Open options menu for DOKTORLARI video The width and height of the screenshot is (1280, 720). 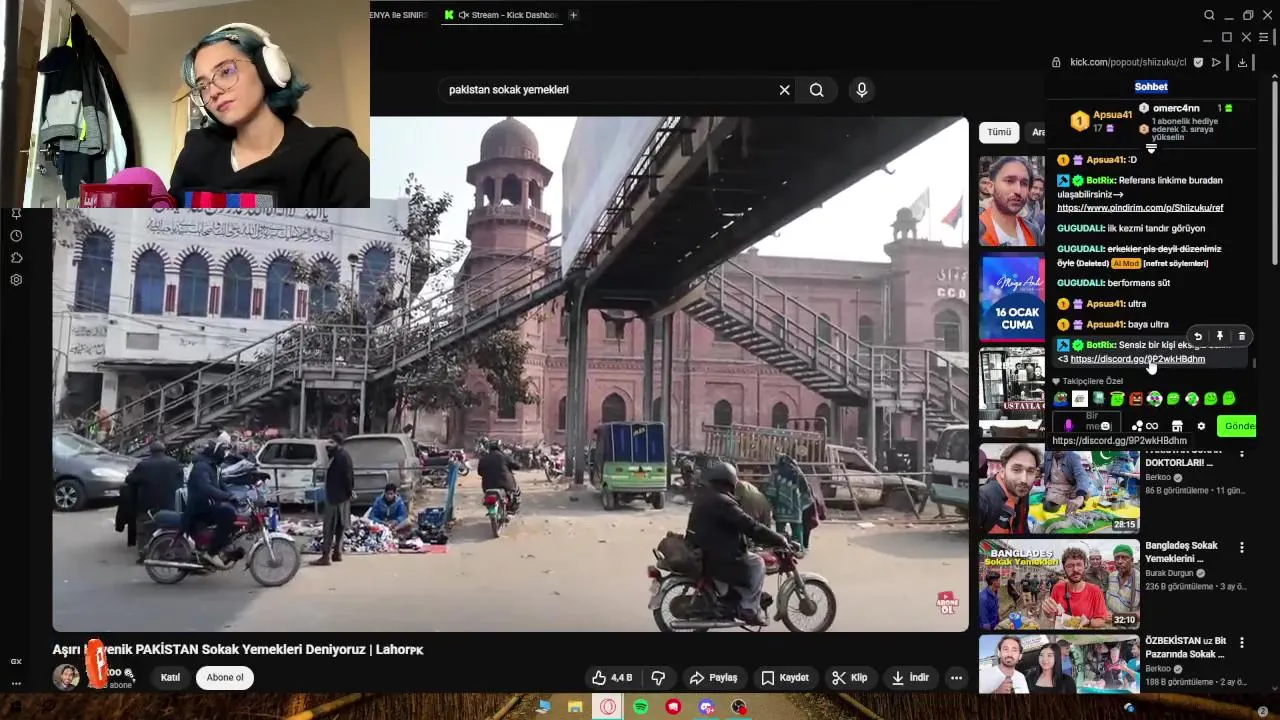[x=1242, y=453]
